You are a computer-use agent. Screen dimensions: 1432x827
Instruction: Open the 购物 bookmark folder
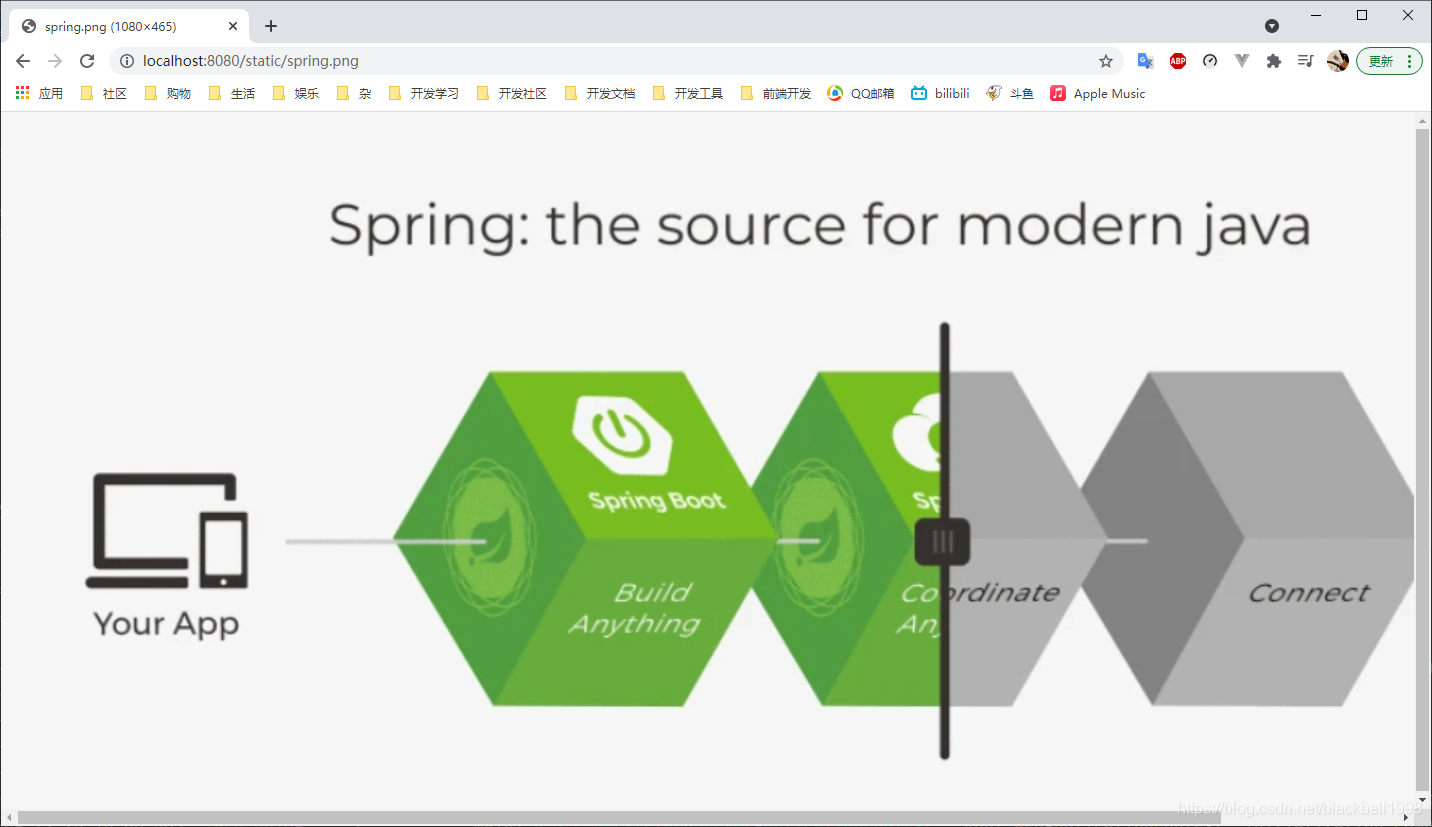(167, 93)
